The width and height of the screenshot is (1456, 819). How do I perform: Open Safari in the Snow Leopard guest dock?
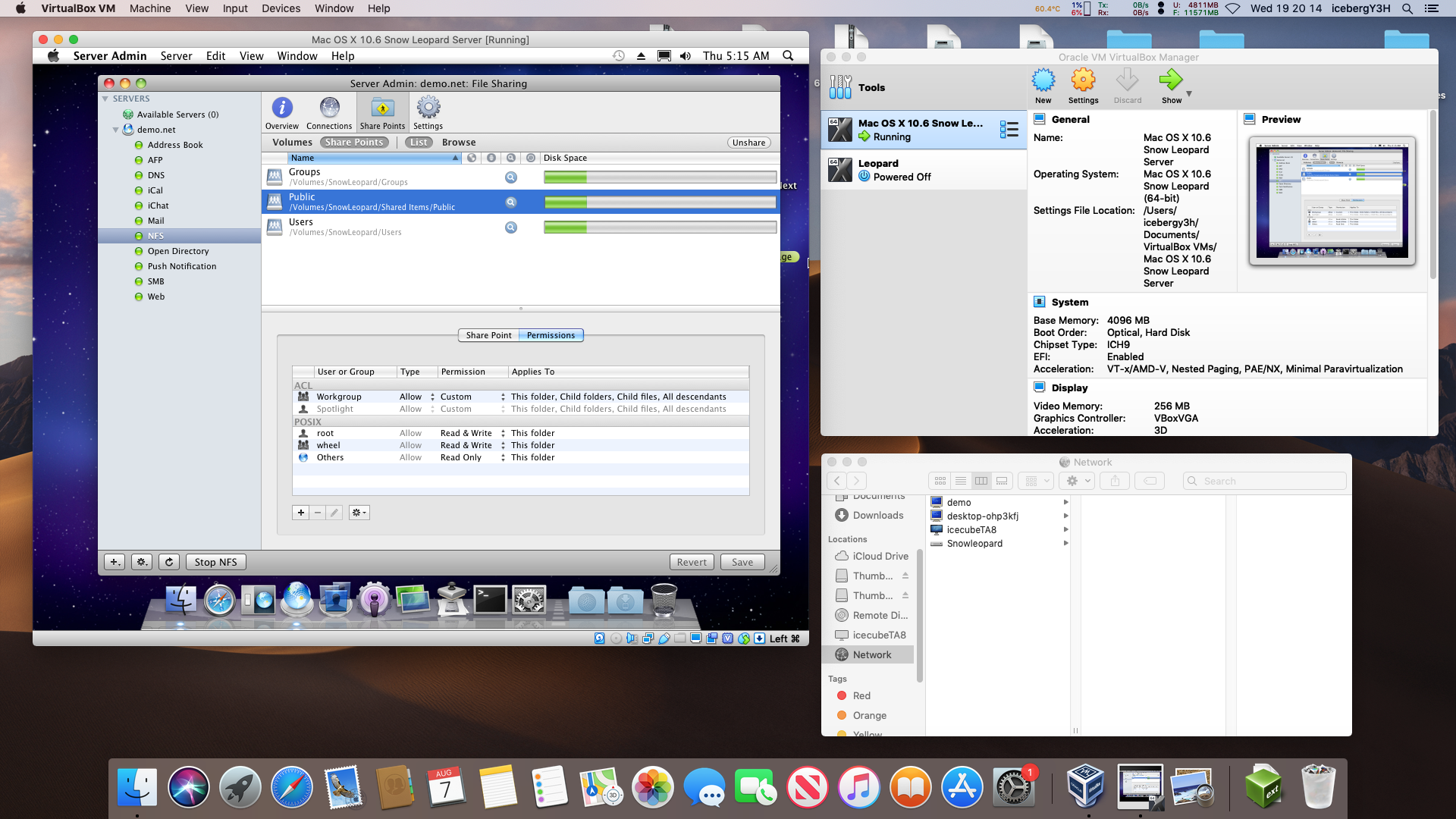point(220,601)
